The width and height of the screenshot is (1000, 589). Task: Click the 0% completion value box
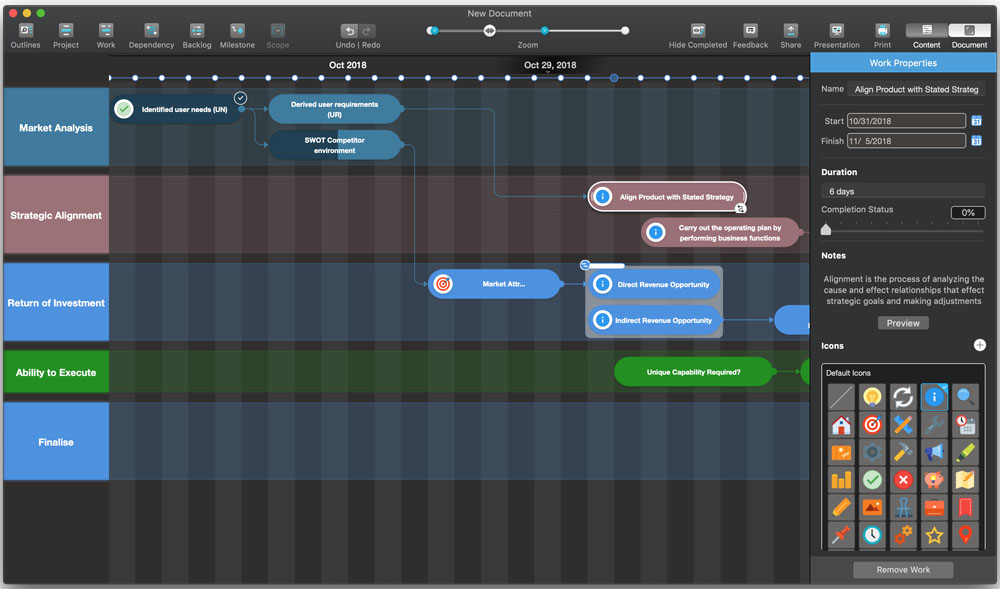point(968,212)
